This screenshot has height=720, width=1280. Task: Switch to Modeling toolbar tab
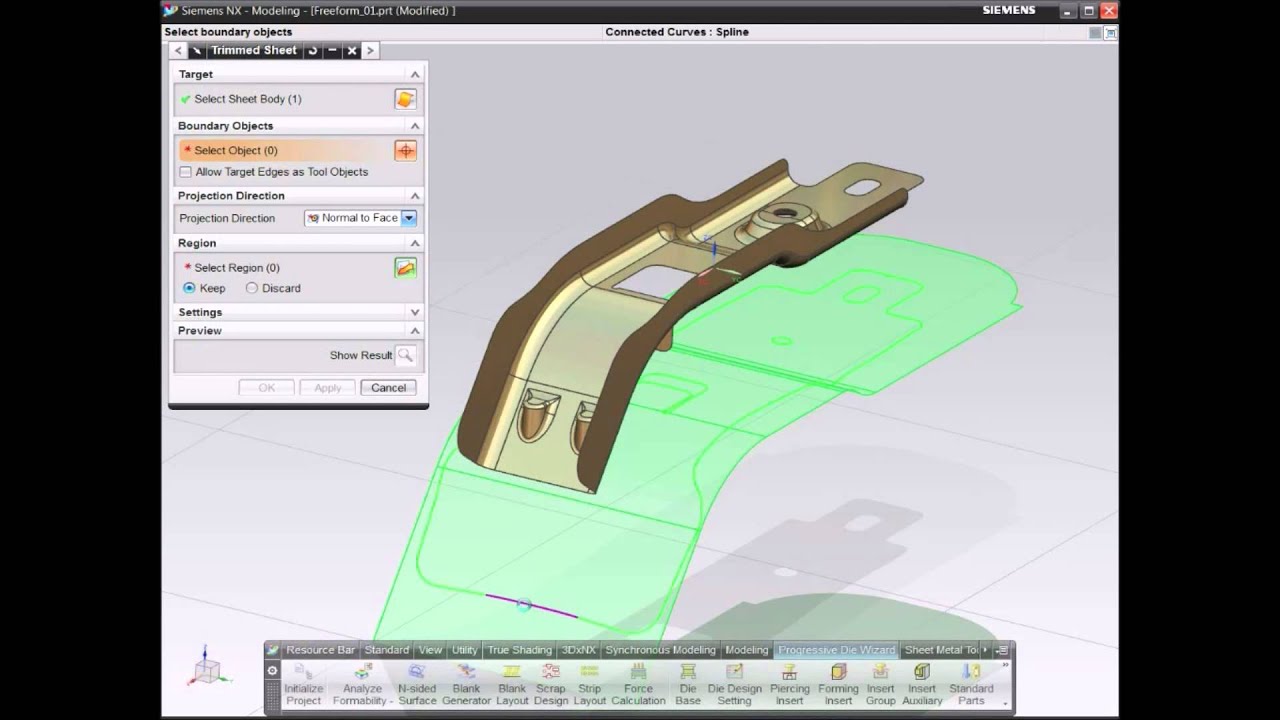[x=747, y=650]
